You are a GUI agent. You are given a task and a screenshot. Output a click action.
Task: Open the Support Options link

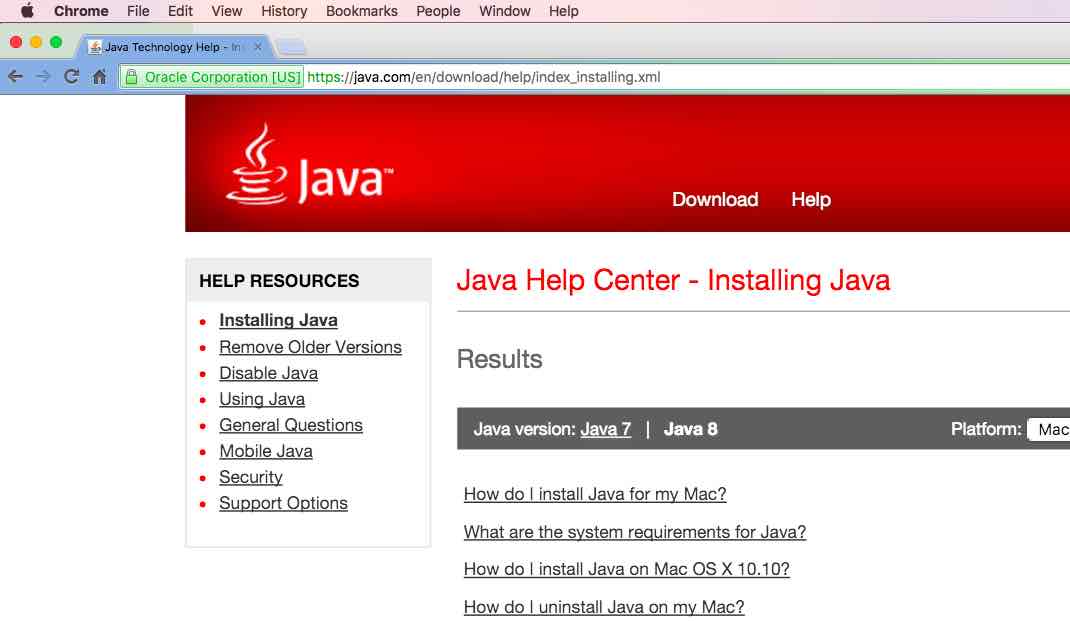point(283,503)
